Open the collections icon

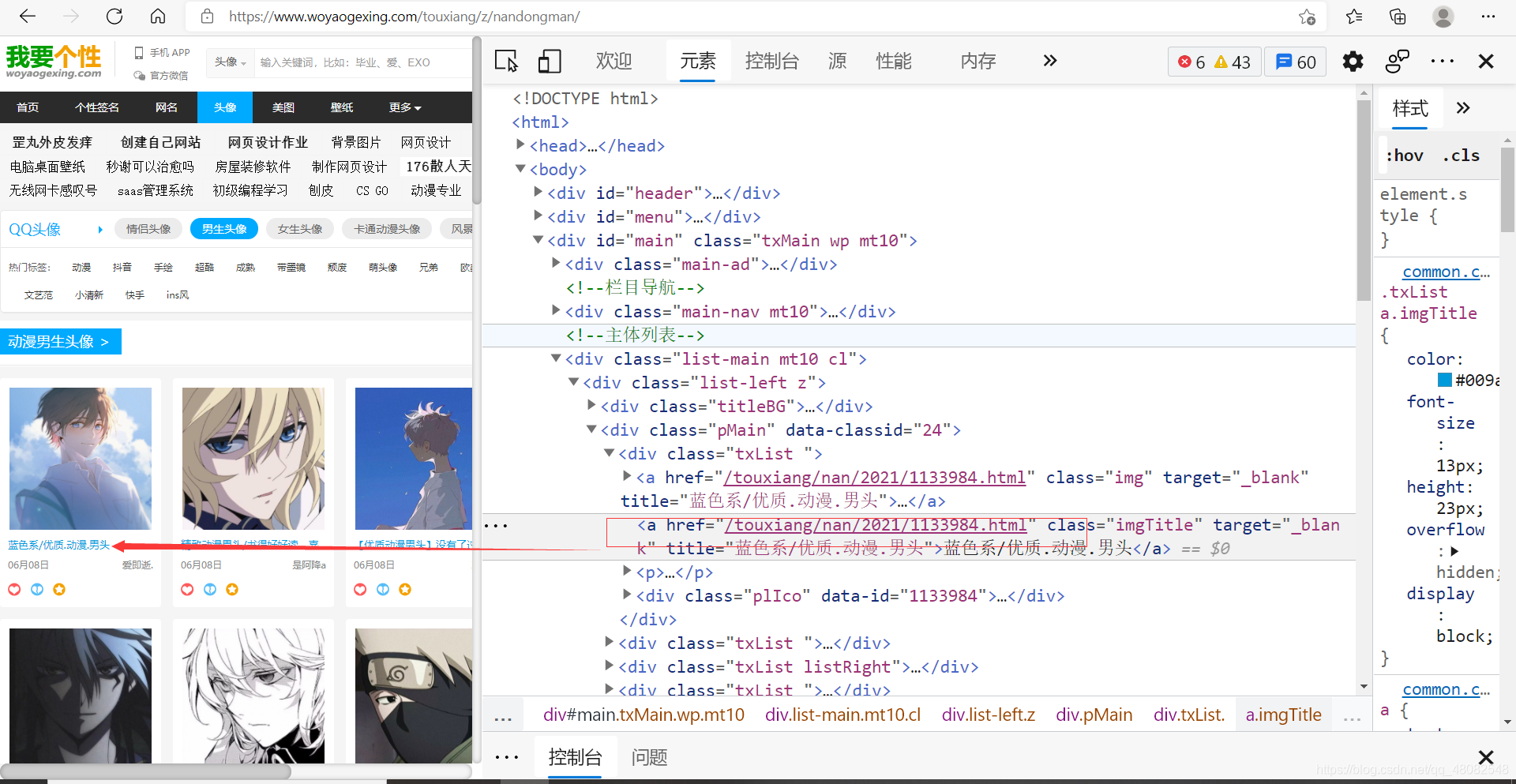tap(1398, 16)
